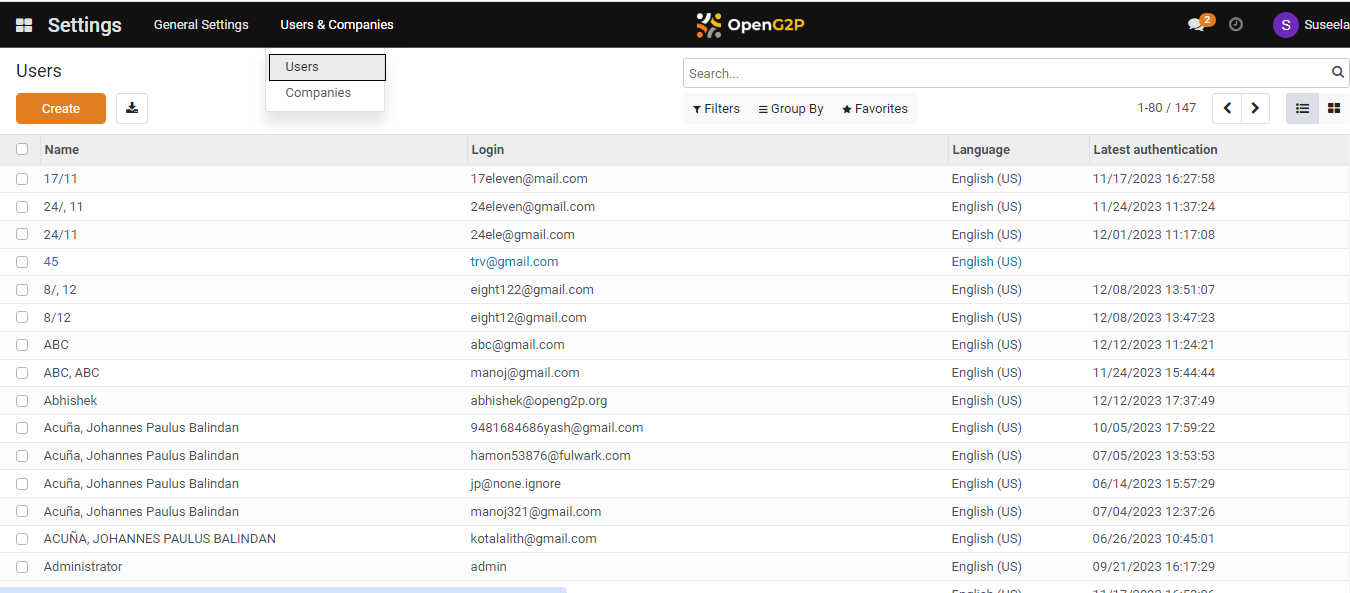Image resolution: width=1350 pixels, height=593 pixels.
Task: Open the Group By dropdown
Action: (791, 109)
